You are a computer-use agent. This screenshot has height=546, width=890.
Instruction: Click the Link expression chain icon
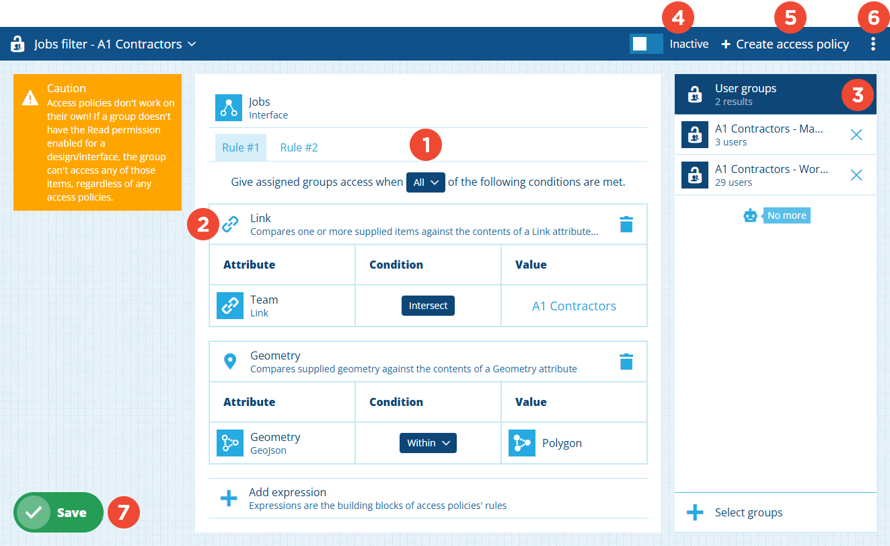pyautogui.click(x=230, y=224)
